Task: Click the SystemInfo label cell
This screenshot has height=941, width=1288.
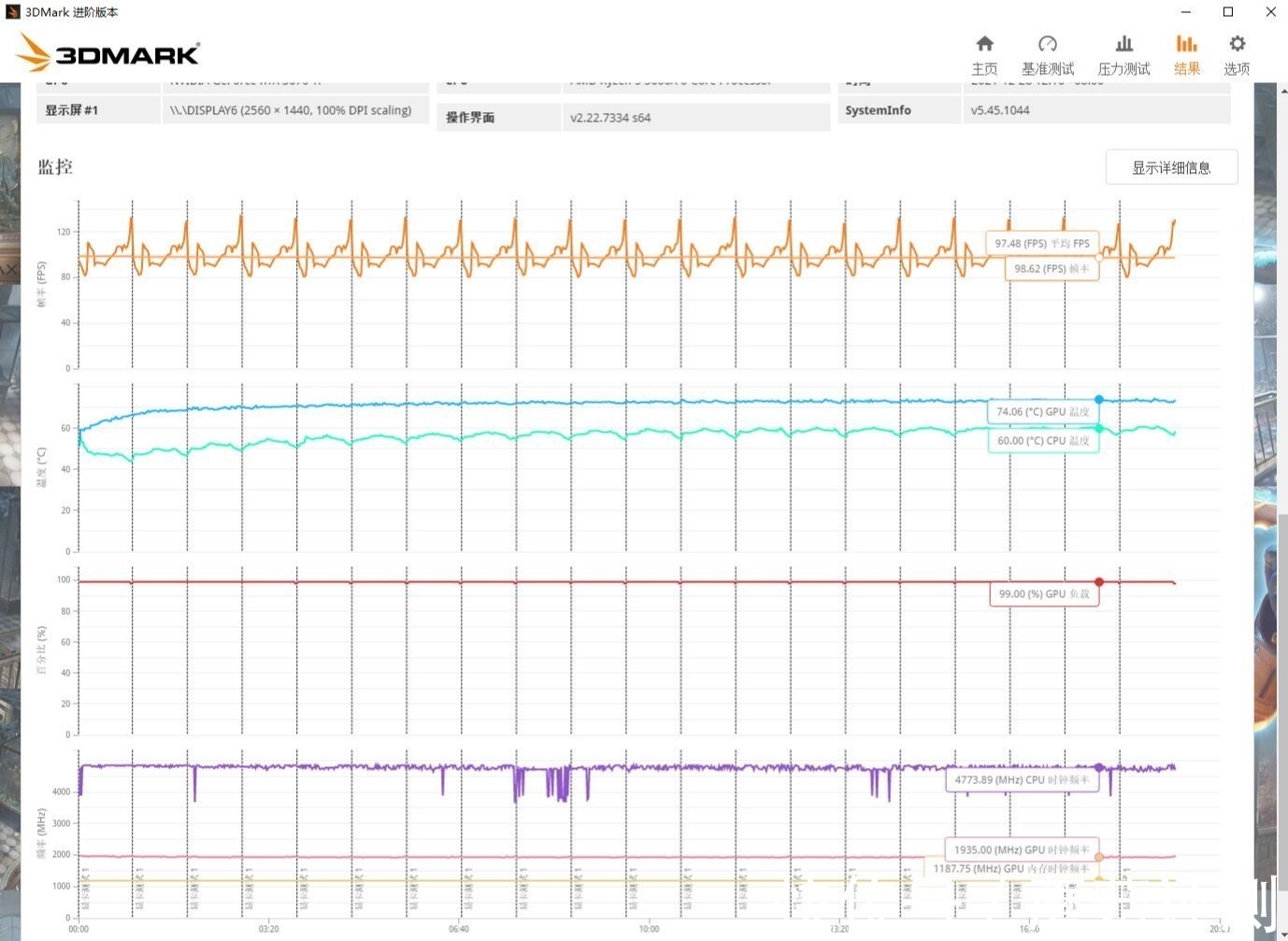Action: 898,110
